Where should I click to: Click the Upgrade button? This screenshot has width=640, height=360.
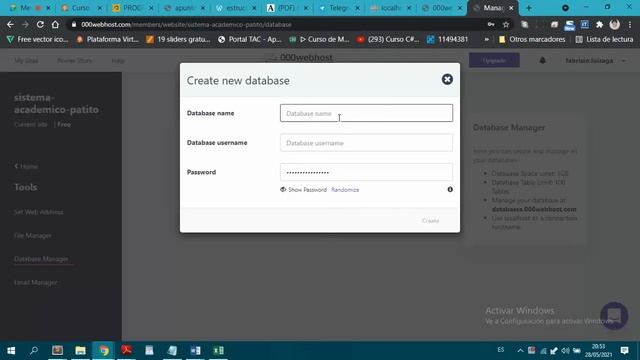click(x=494, y=60)
